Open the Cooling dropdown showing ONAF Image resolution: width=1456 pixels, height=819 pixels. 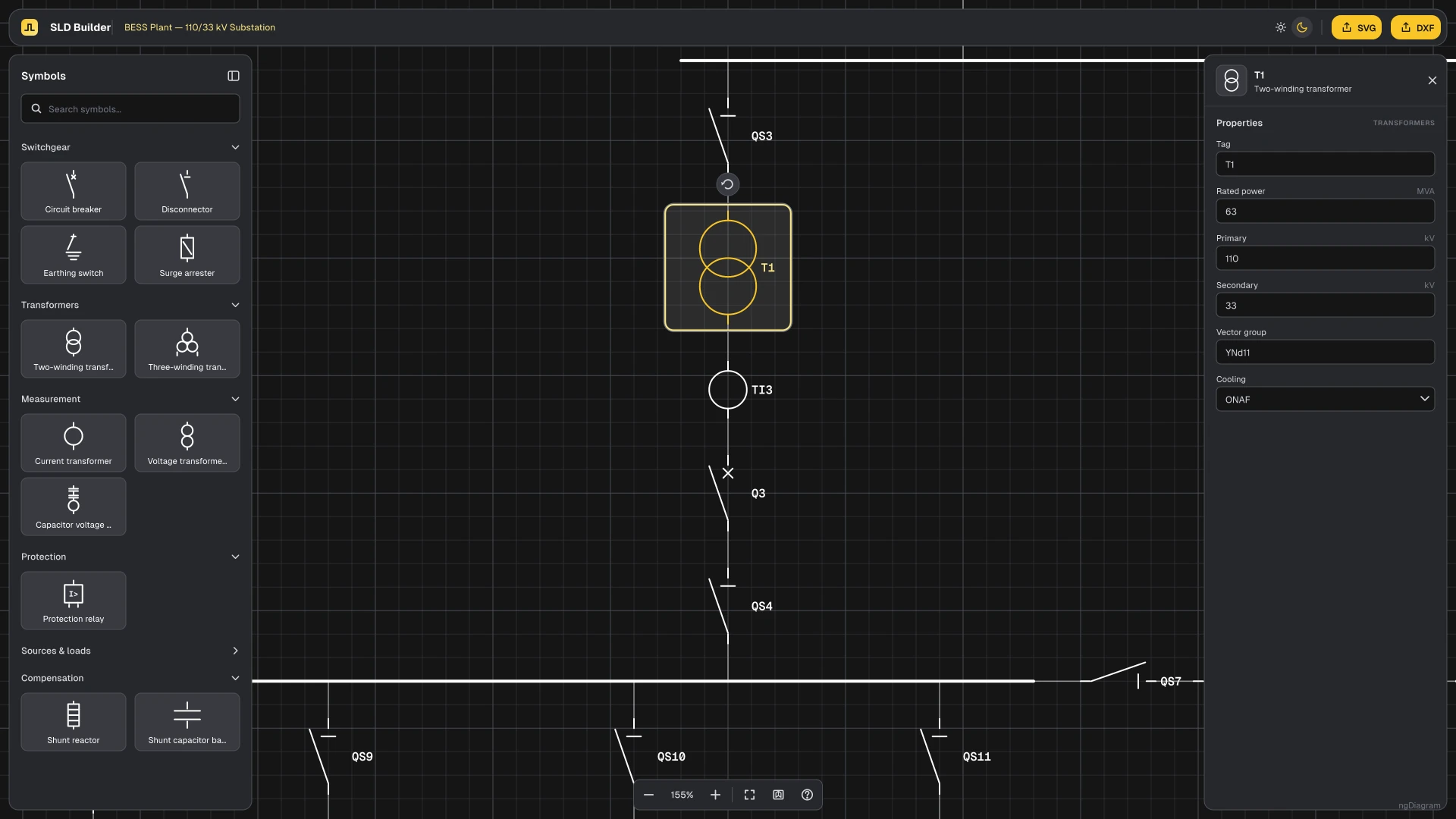pyautogui.click(x=1326, y=400)
